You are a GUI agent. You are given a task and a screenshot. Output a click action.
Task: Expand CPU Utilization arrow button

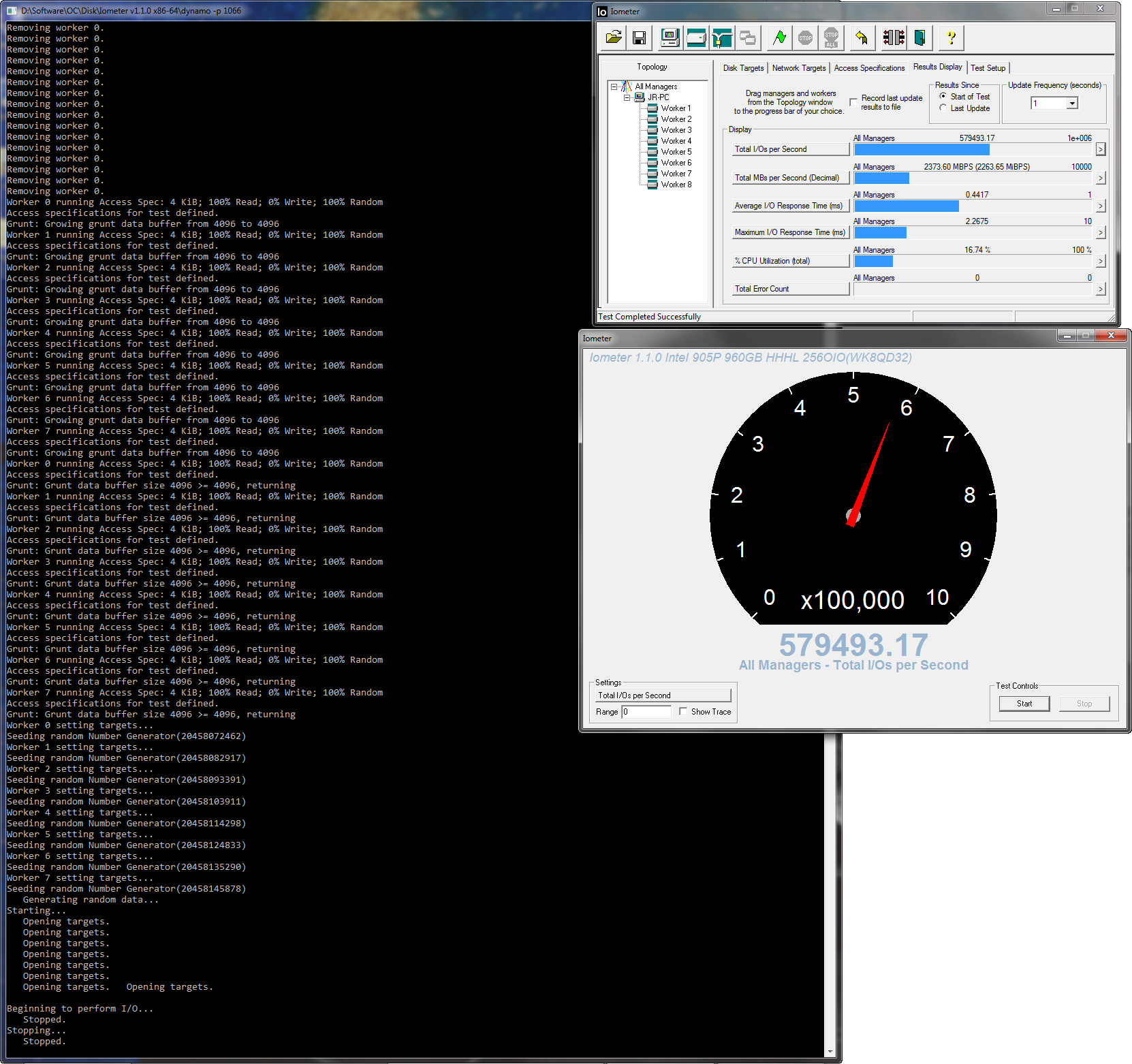[1100, 261]
